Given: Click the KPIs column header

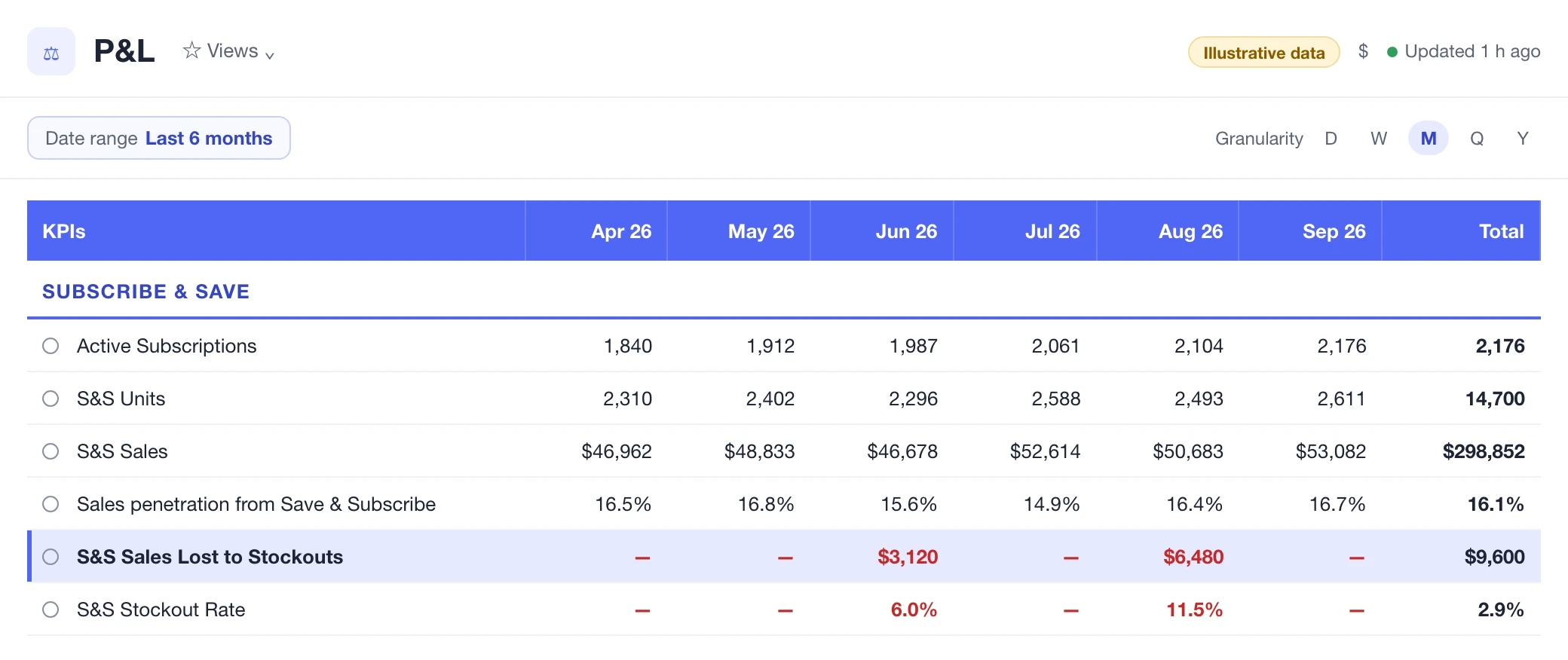Looking at the screenshot, I should (276, 231).
